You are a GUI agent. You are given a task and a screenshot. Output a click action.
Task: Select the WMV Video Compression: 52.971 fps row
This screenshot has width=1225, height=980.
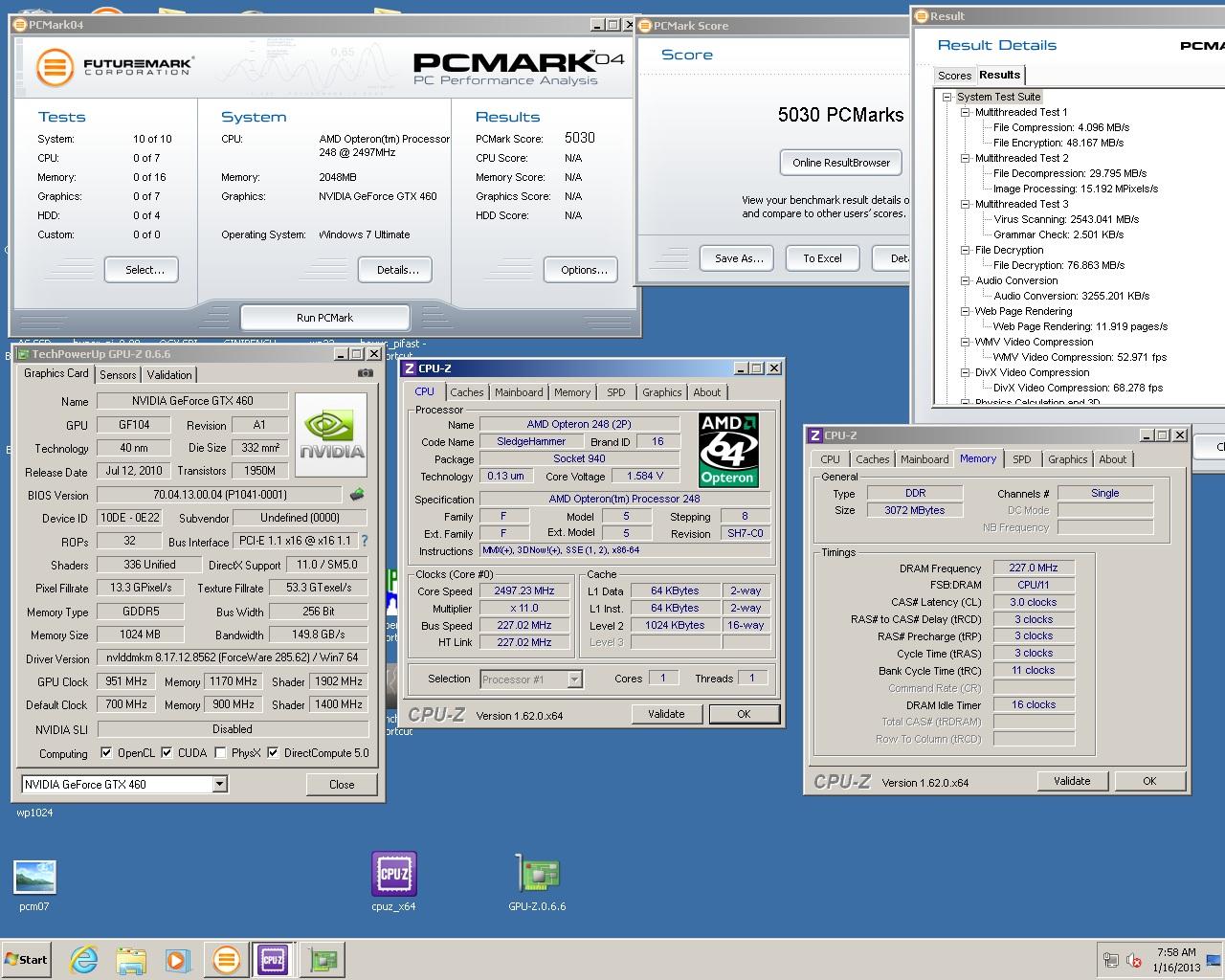[1080, 357]
